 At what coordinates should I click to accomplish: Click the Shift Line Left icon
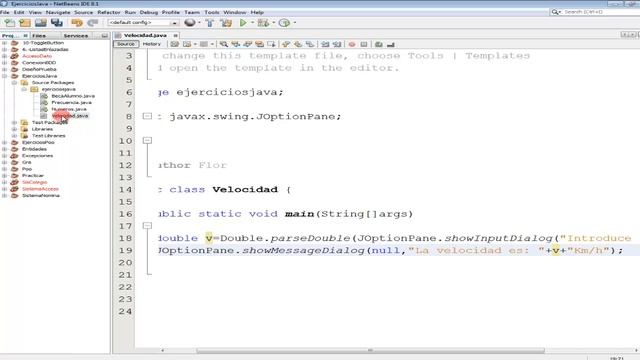325,44
